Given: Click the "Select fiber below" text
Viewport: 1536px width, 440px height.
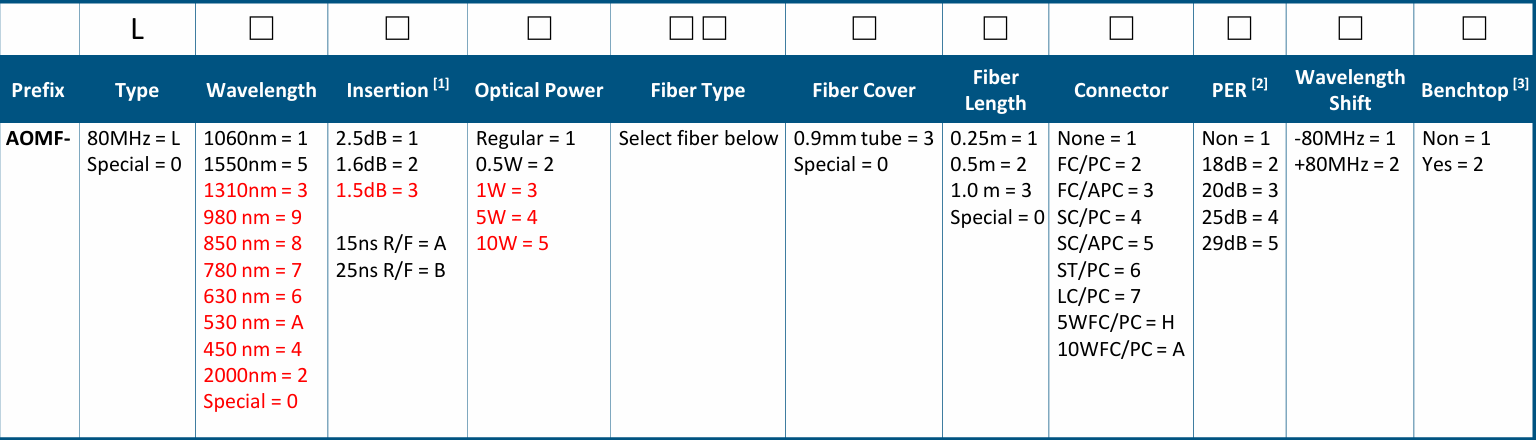Looking at the screenshot, I should (x=698, y=138).
